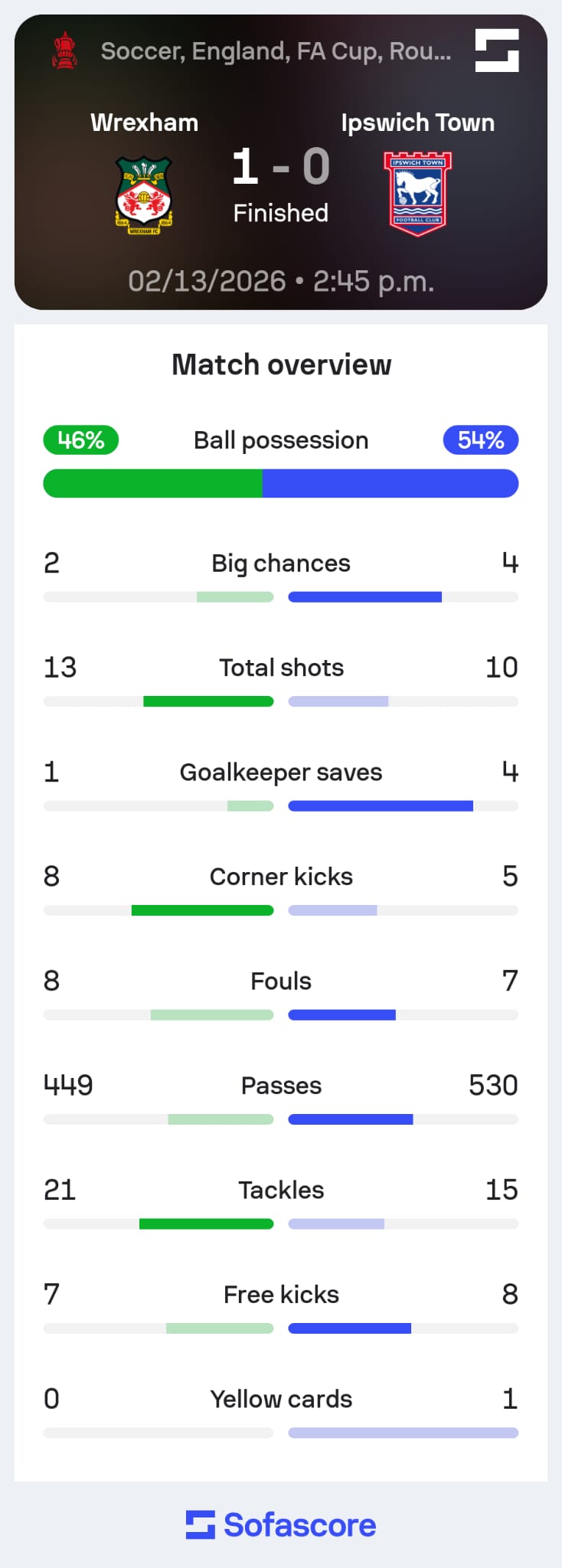
Task: Click the Sofascore footer logo
Action: click(281, 1525)
